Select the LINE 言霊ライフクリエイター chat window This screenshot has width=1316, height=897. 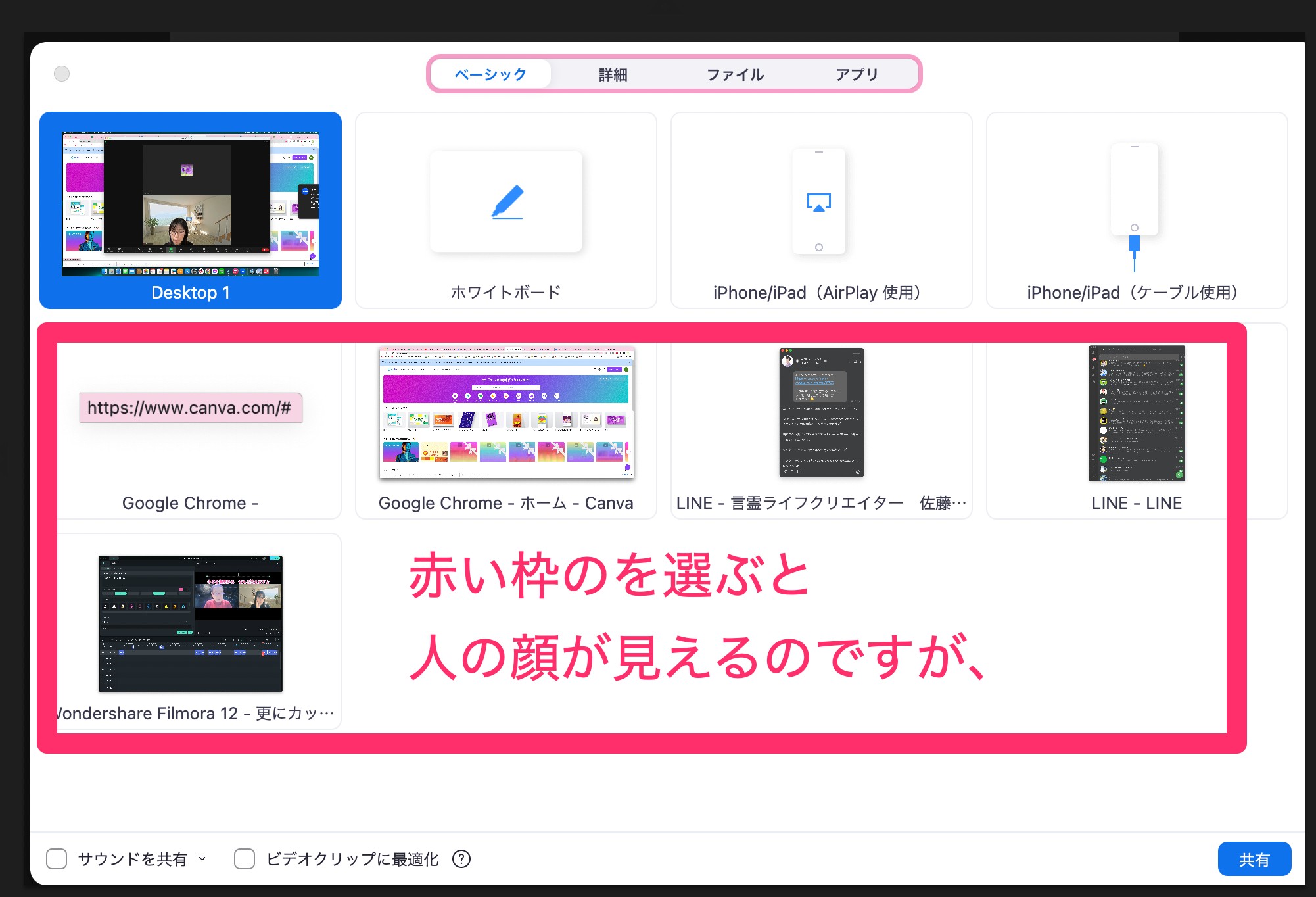(x=822, y=412)
